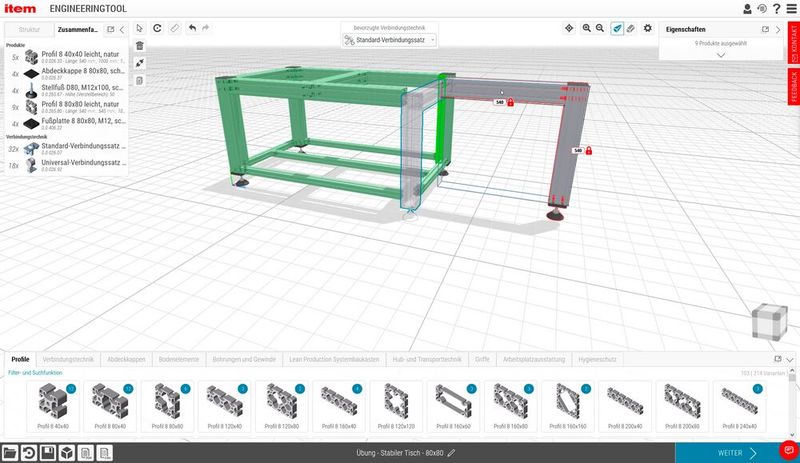Click the clipboard document icon below the move icon
The height and width of the screenshot is (463, 800).
point(140,80)
